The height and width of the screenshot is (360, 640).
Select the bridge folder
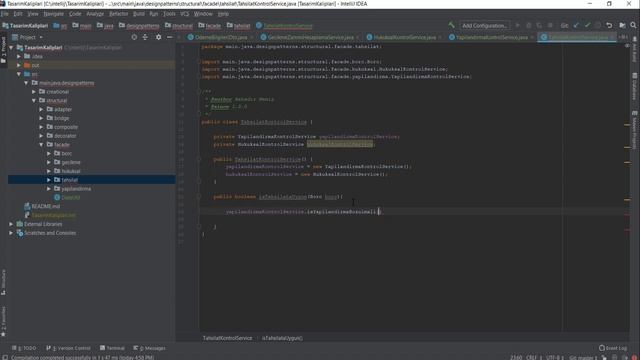61,118
